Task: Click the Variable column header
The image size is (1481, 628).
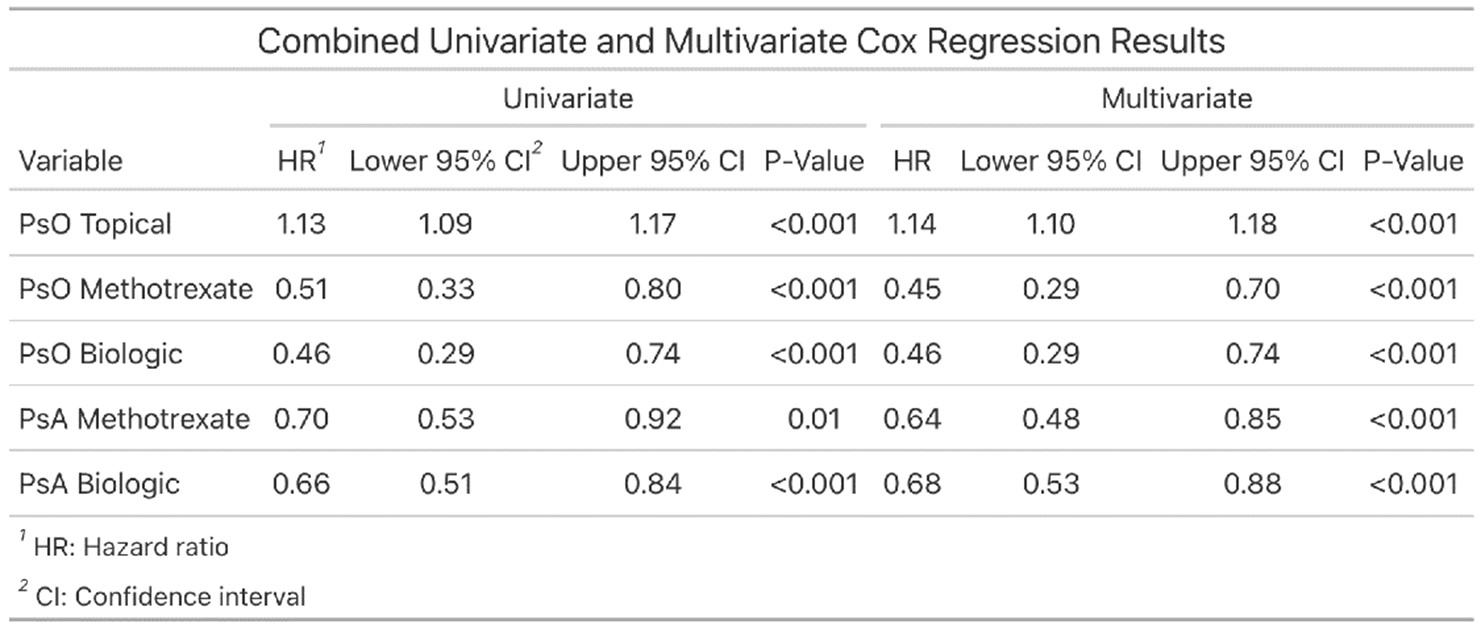Action: point(70,160)
